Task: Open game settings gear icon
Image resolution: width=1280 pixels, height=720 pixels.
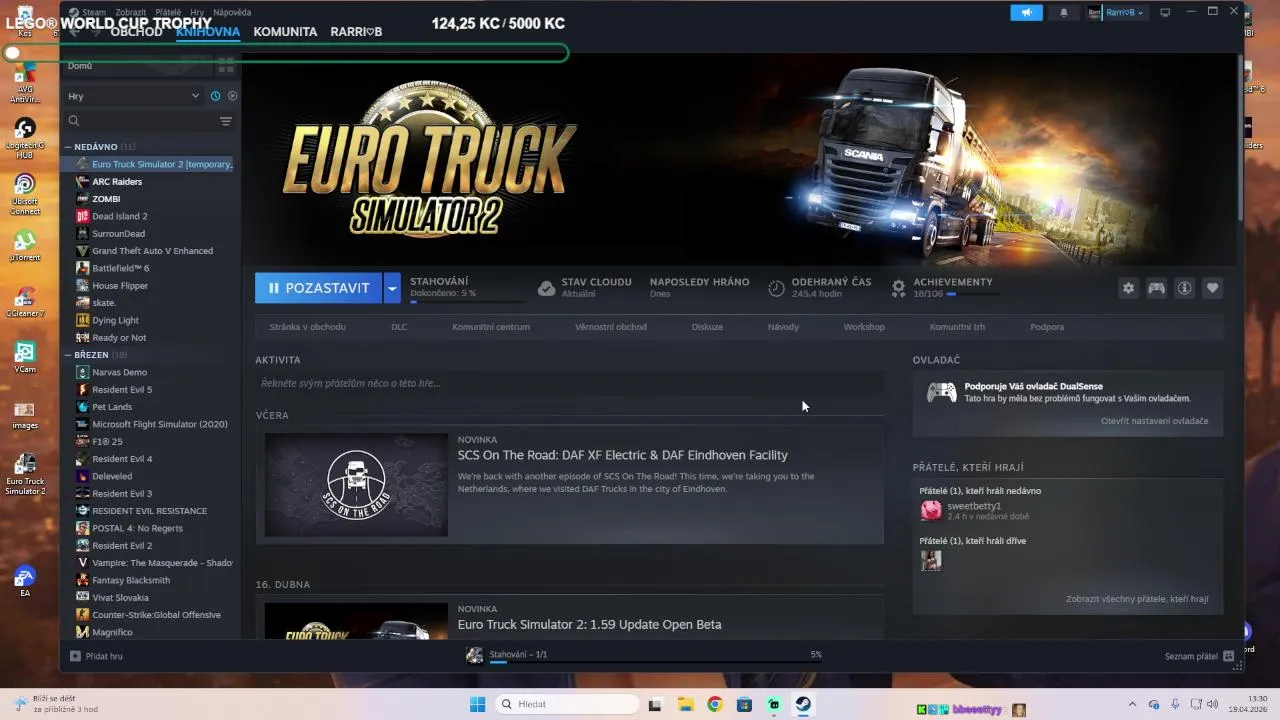Action: [x=1128, y=288]
